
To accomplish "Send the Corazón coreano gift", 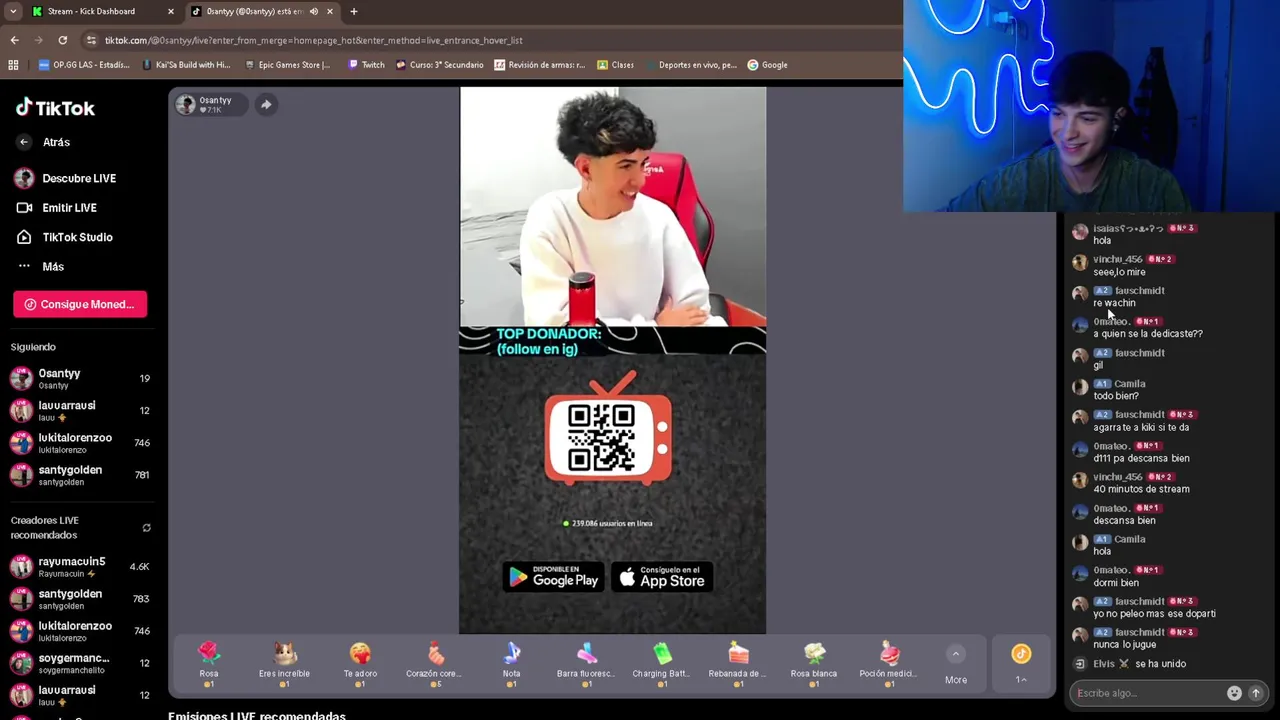I will tap(435, 664).
